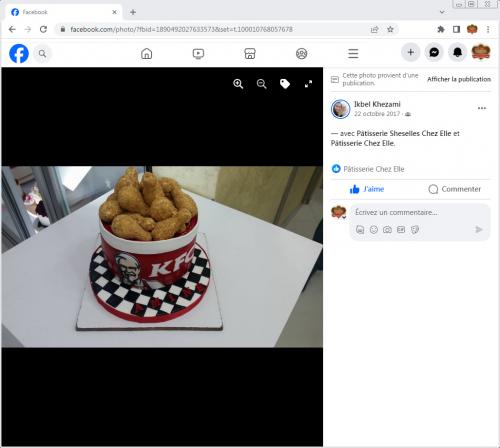
Task: Click the J'aime like button
Action: (x=367, y=189)
